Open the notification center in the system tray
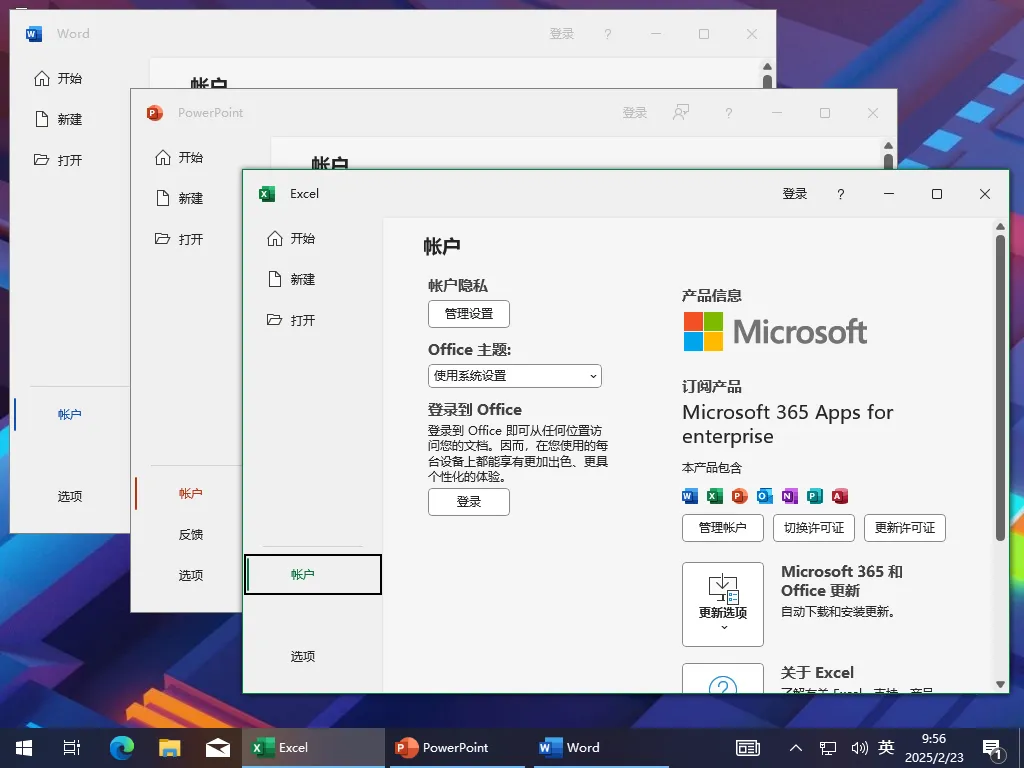1024x768 pixels. pos(992,747)
